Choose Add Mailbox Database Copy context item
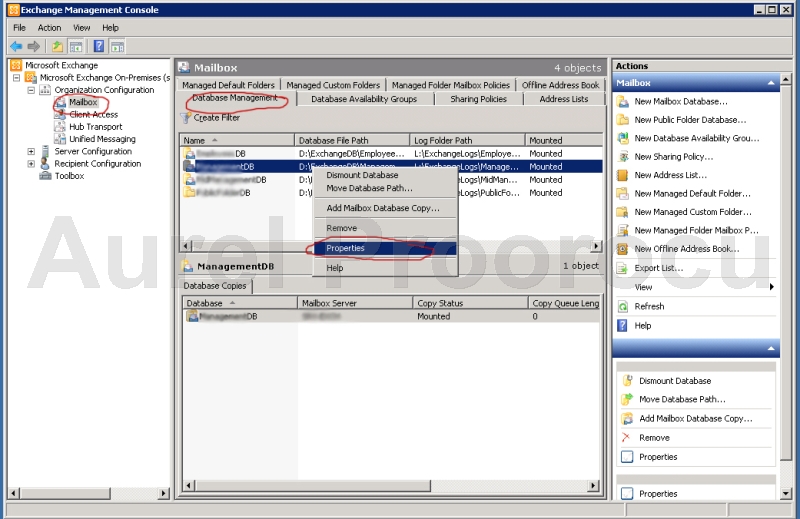This screenshot has height=519, width=800. pos(385,208)
